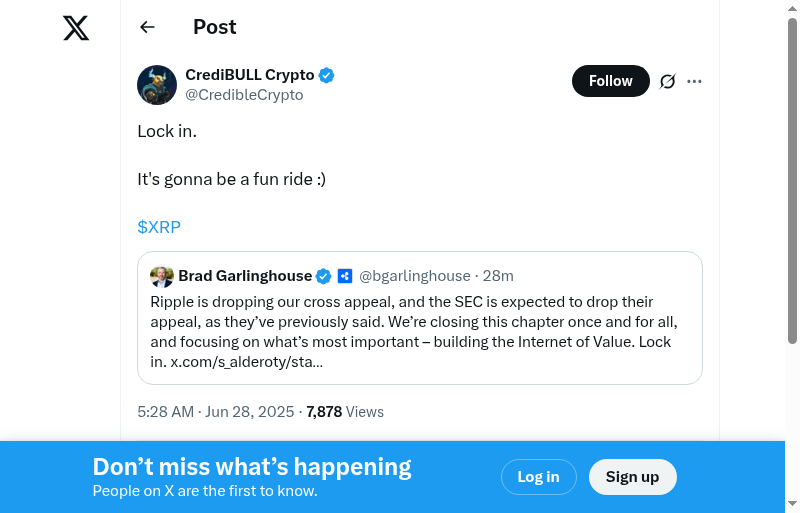The height and width of the screenshot is (513, 800).
Task: Follow the CrediBULL Crypto account
Action: 610,81
